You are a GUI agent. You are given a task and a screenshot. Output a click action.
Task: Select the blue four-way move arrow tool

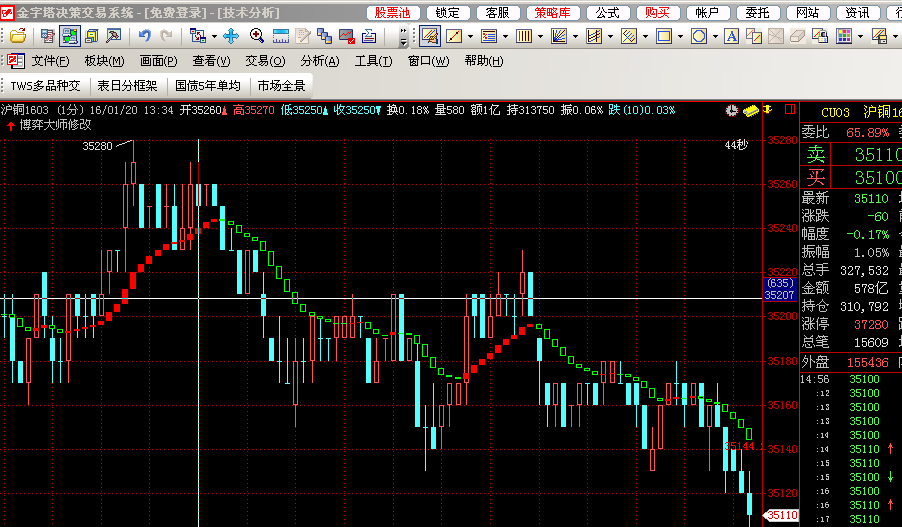[231, 36]
